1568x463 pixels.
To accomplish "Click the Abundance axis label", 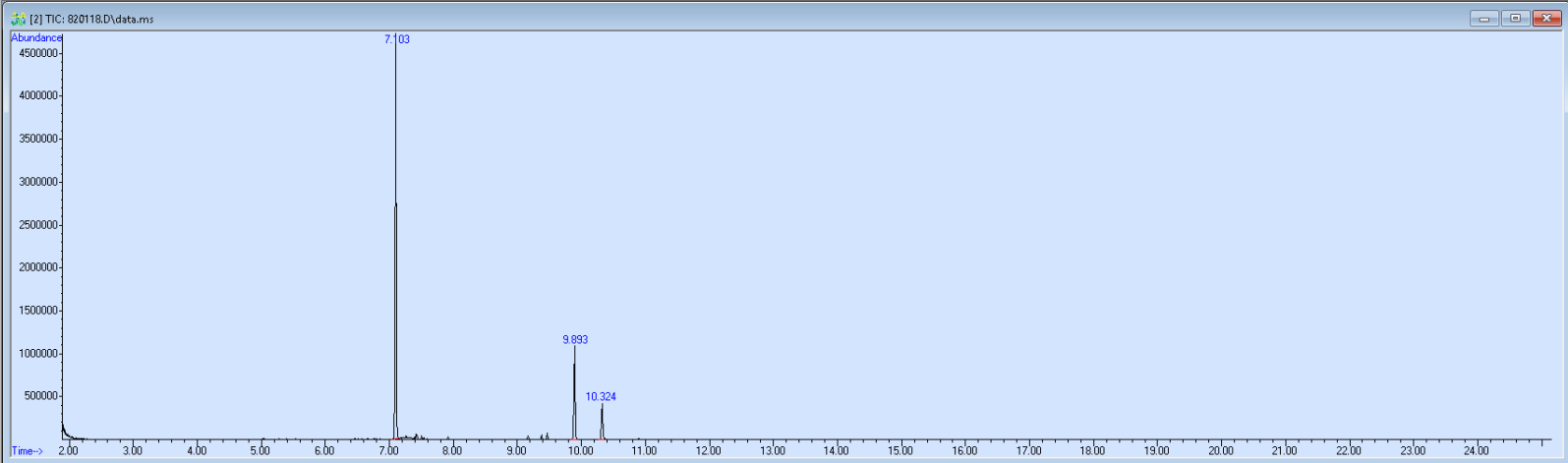I will coord(36,37).
